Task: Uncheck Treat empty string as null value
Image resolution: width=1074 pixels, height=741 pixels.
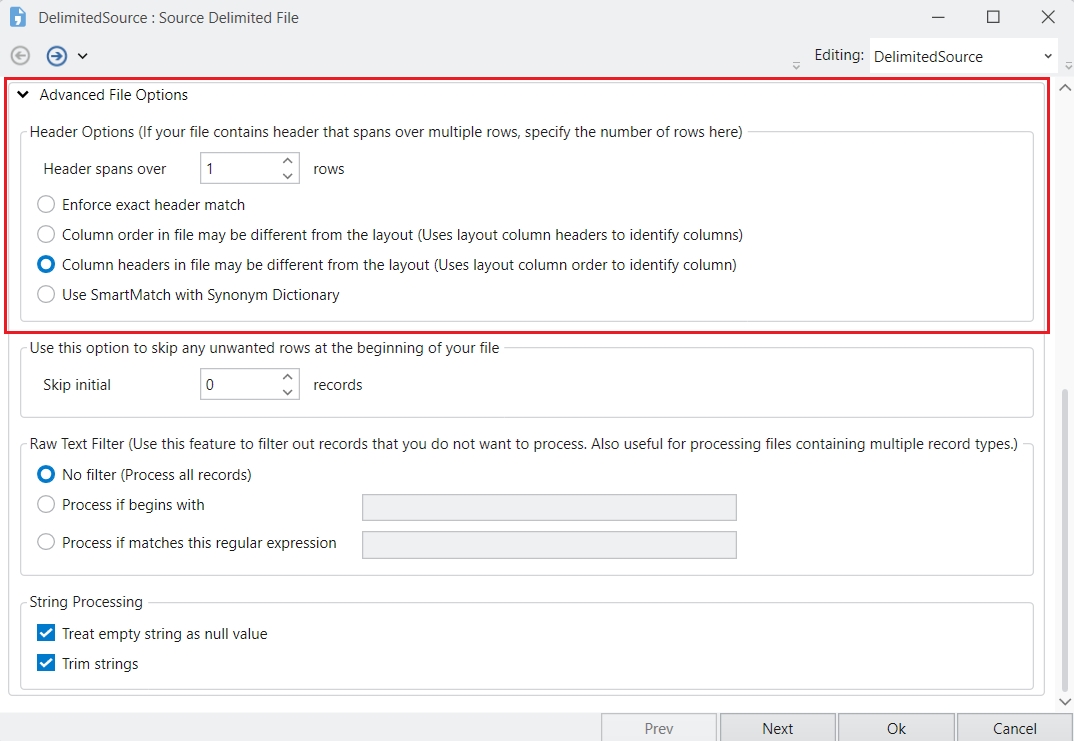Action: [46, 634]
